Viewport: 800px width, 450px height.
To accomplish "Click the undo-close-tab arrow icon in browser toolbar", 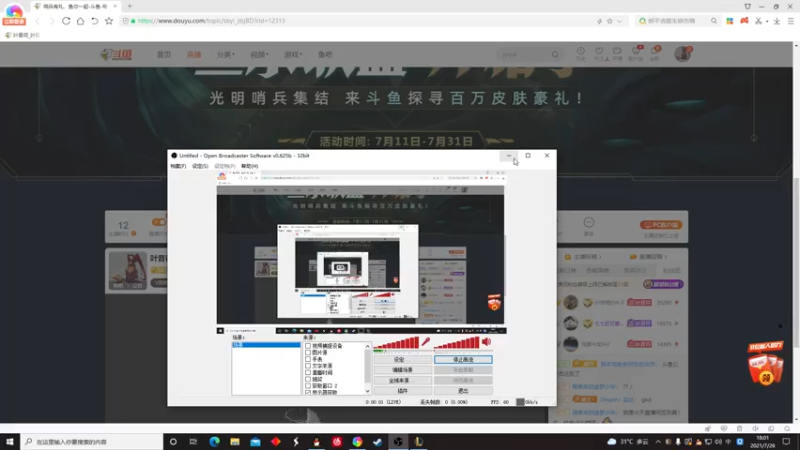I will (94, 21).
